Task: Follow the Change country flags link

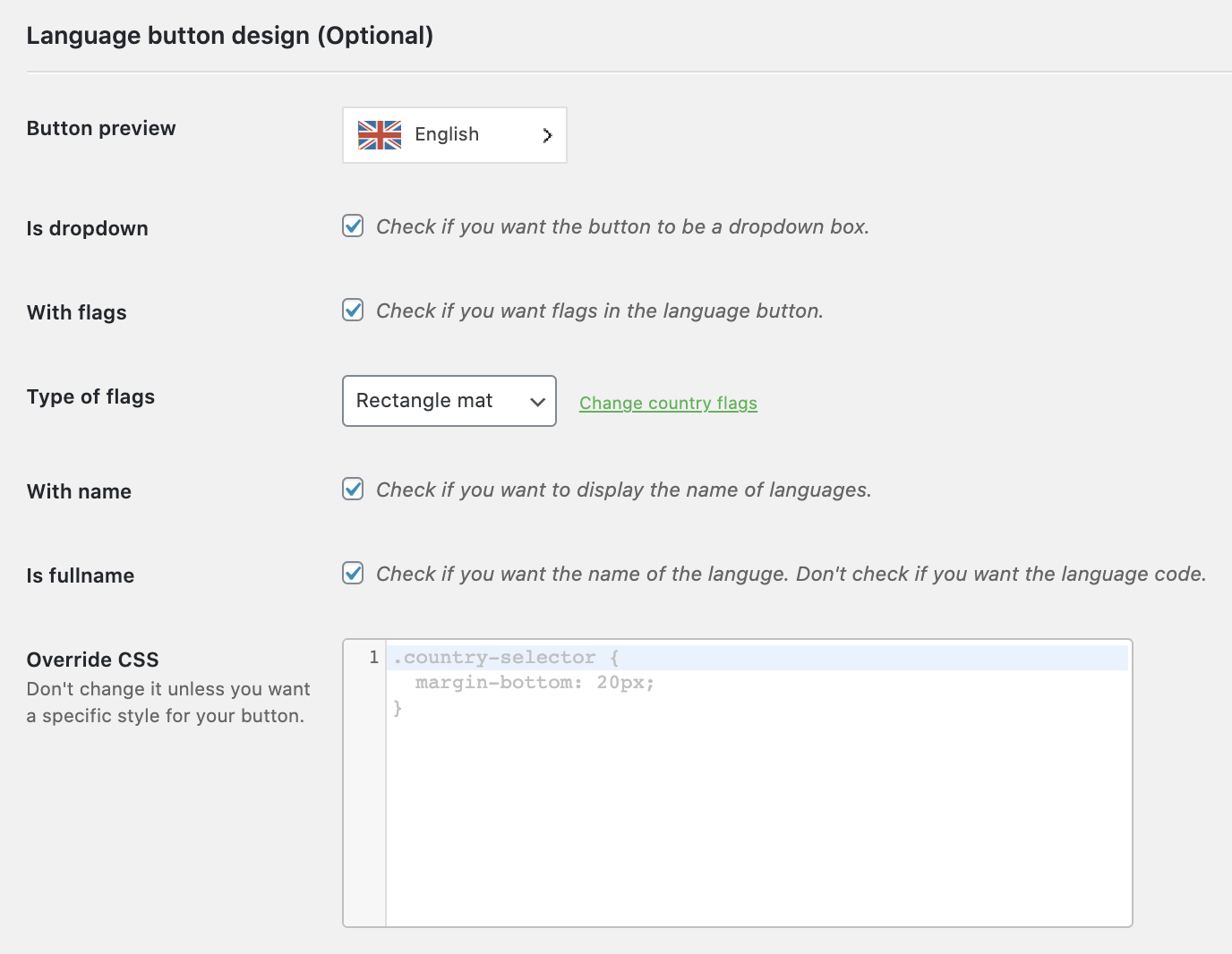Action: click(x=668, y=403)
